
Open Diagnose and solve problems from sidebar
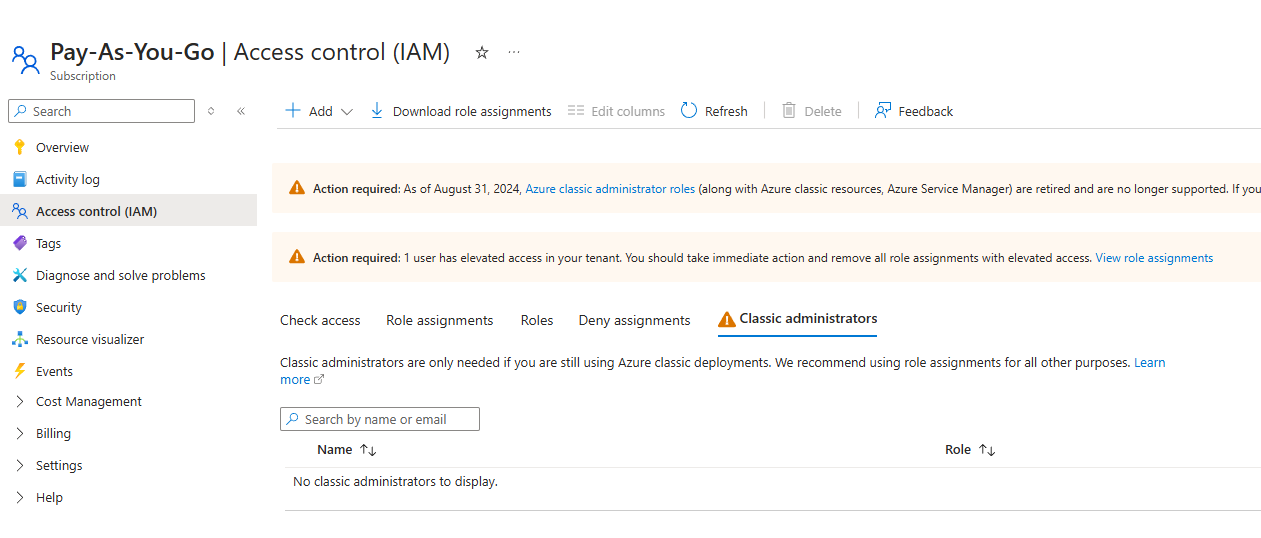[x=121, y=275]
